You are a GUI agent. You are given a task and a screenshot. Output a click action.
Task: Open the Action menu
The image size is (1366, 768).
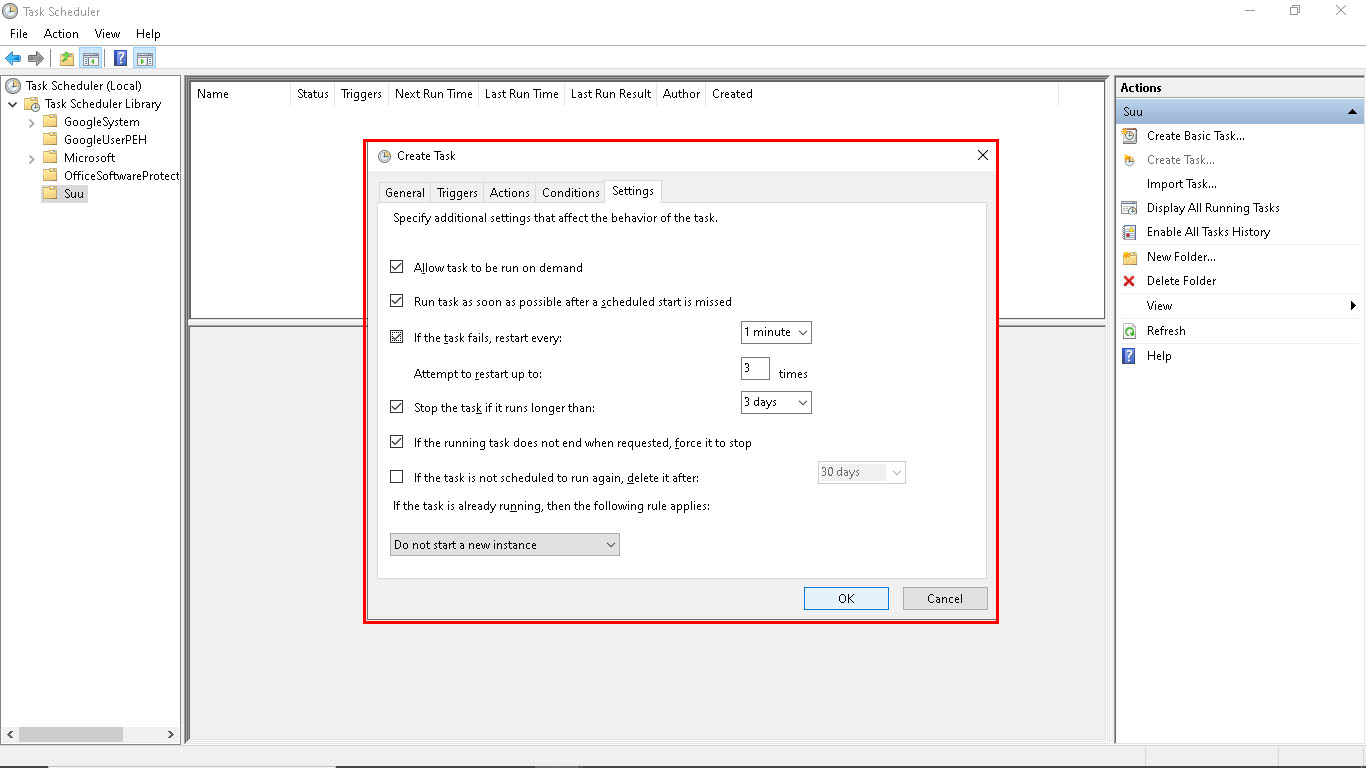[61, 33]
